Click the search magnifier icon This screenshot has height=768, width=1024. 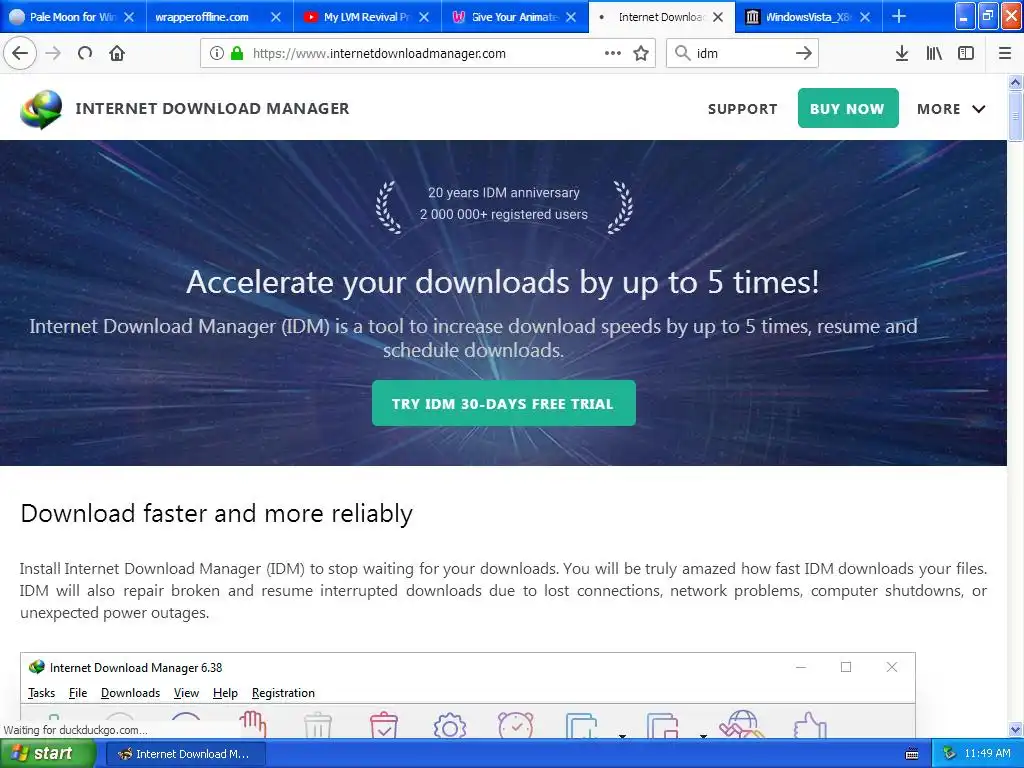pos(682,53)
